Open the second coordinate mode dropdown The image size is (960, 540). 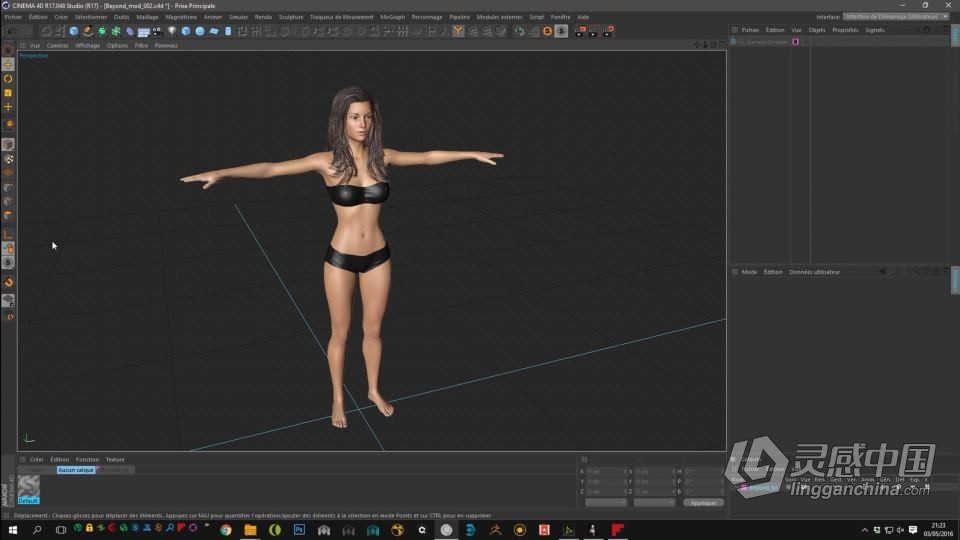654,503
